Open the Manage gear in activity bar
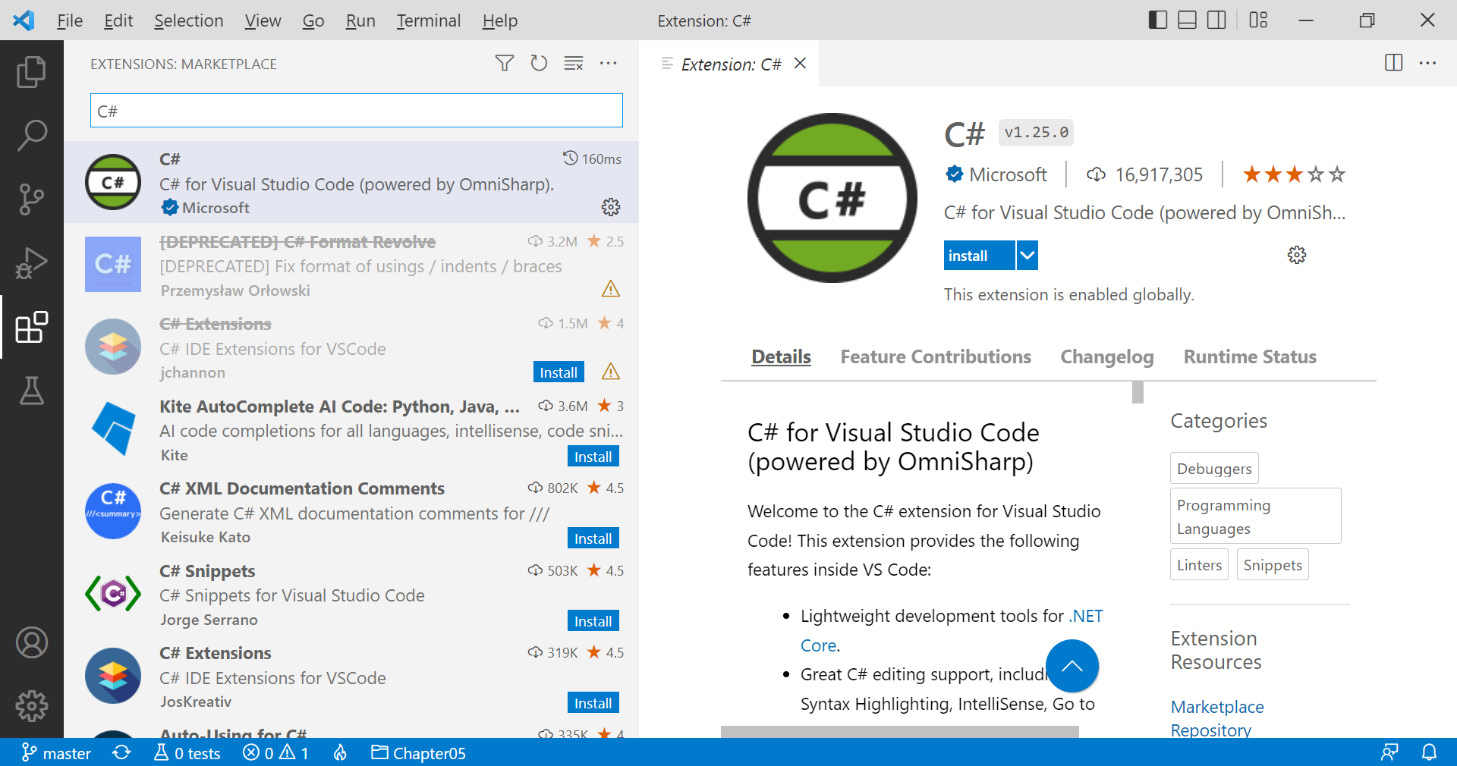1457x766 pixels. [x=32, y=705]
